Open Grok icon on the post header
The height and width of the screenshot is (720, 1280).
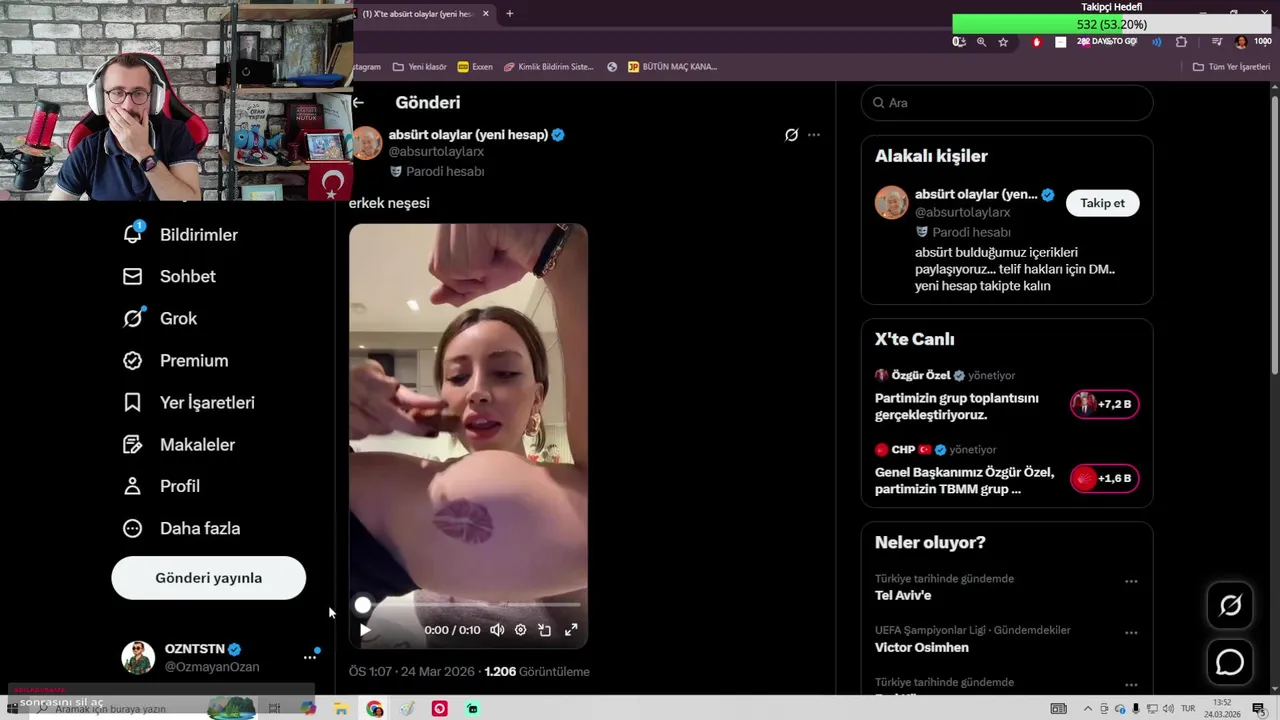[x=791, y=135]
